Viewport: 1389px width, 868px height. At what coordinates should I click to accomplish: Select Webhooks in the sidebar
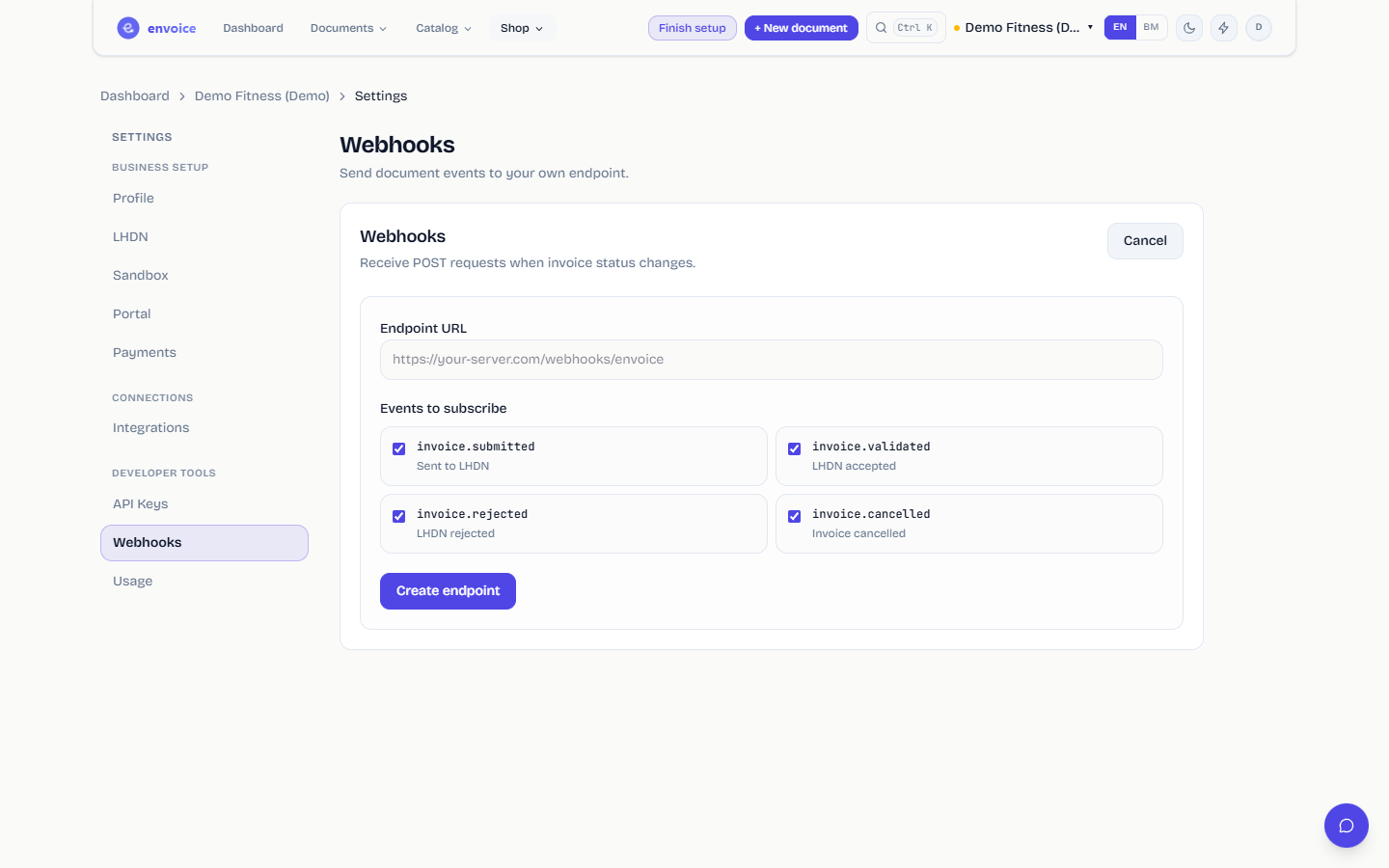pyautogui.click(x=204, y=543)
